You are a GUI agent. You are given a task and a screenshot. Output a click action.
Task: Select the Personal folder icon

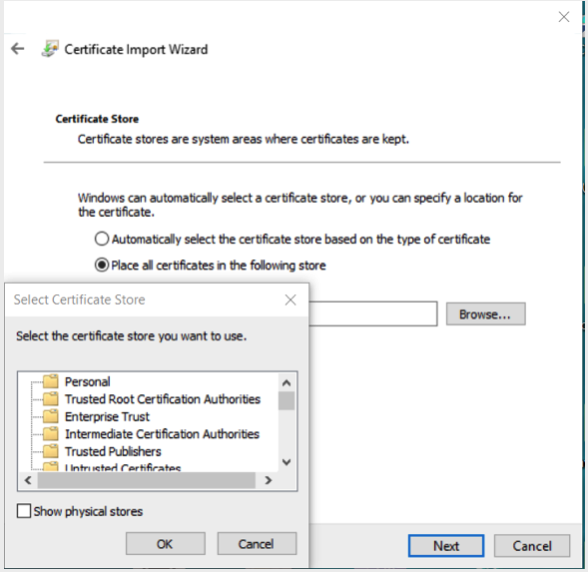(x=51, y=381)
